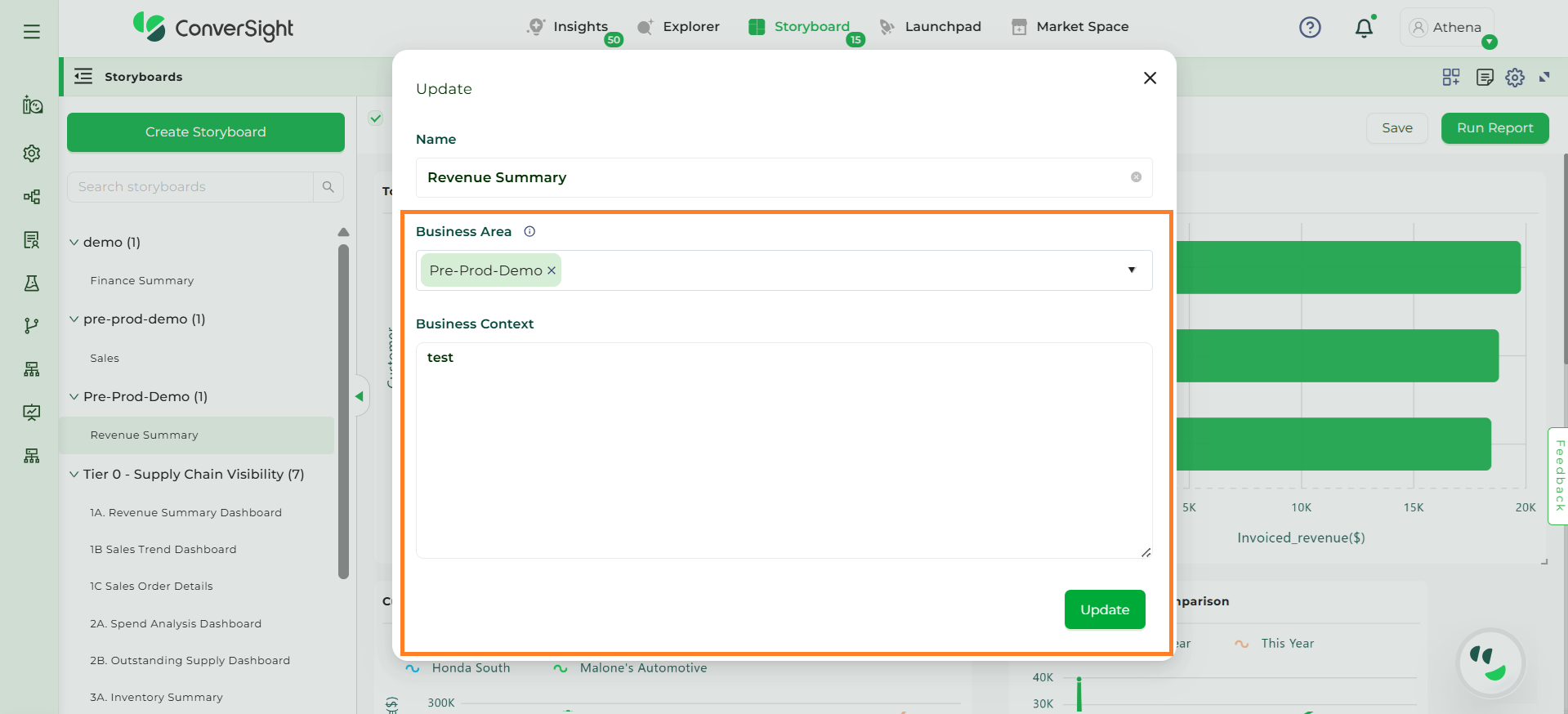1568x714 pixels.
Task: Open the Business Area dropdown arrow
Action: coord(1132,270)
